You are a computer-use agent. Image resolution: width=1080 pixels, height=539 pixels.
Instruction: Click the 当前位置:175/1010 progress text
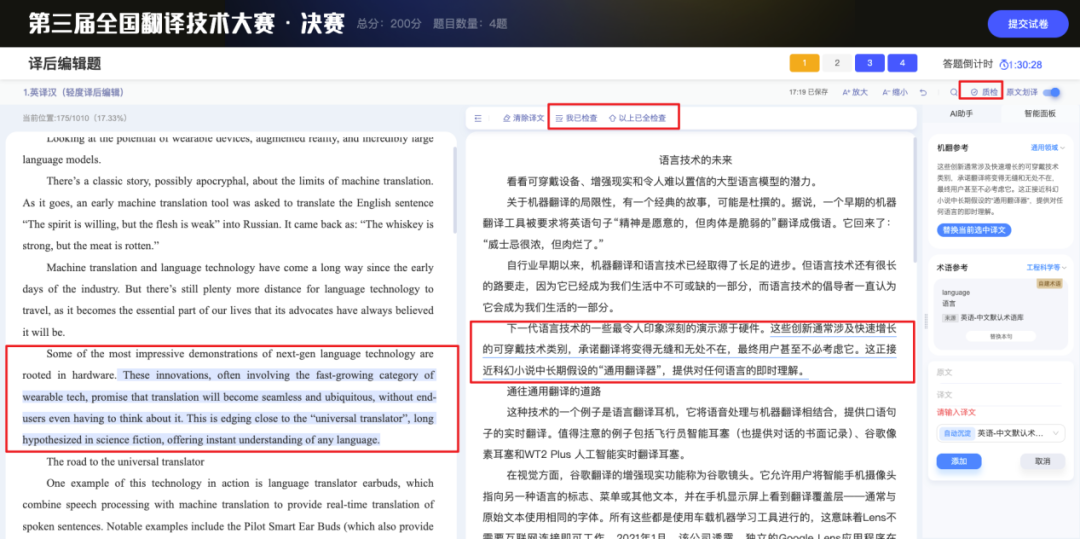pos(74,118)
